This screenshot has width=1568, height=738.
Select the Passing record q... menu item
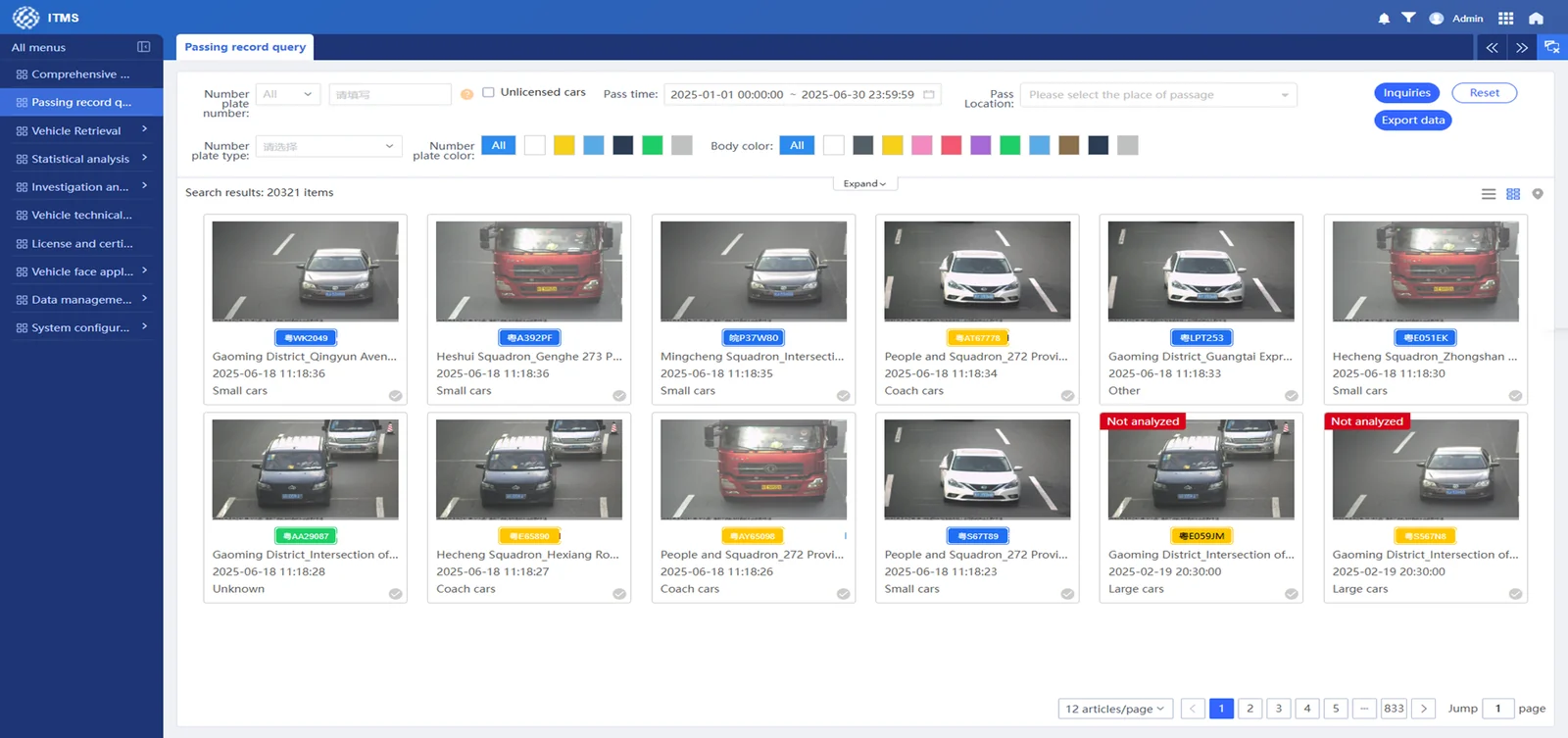pyautogui.click(x=81, y=102)
